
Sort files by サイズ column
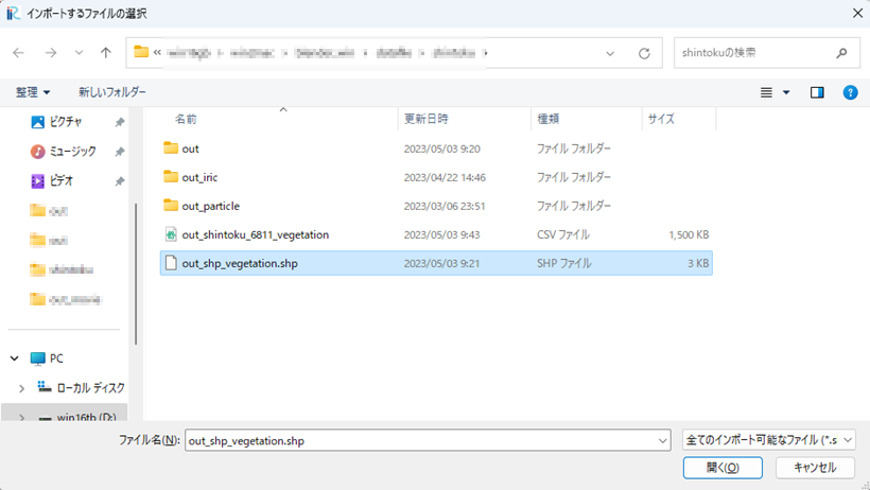(x=661, y=119)
